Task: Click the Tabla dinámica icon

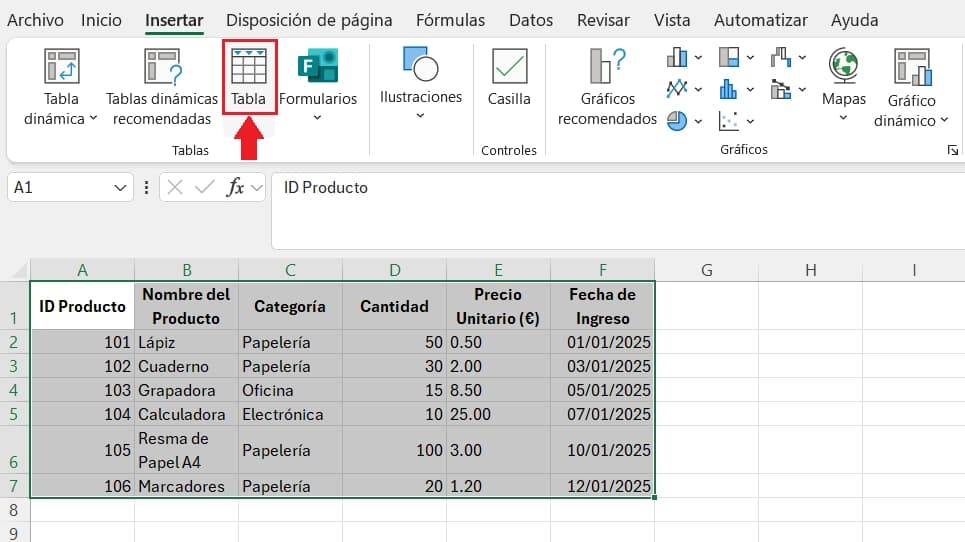Action: pos(62,66)
